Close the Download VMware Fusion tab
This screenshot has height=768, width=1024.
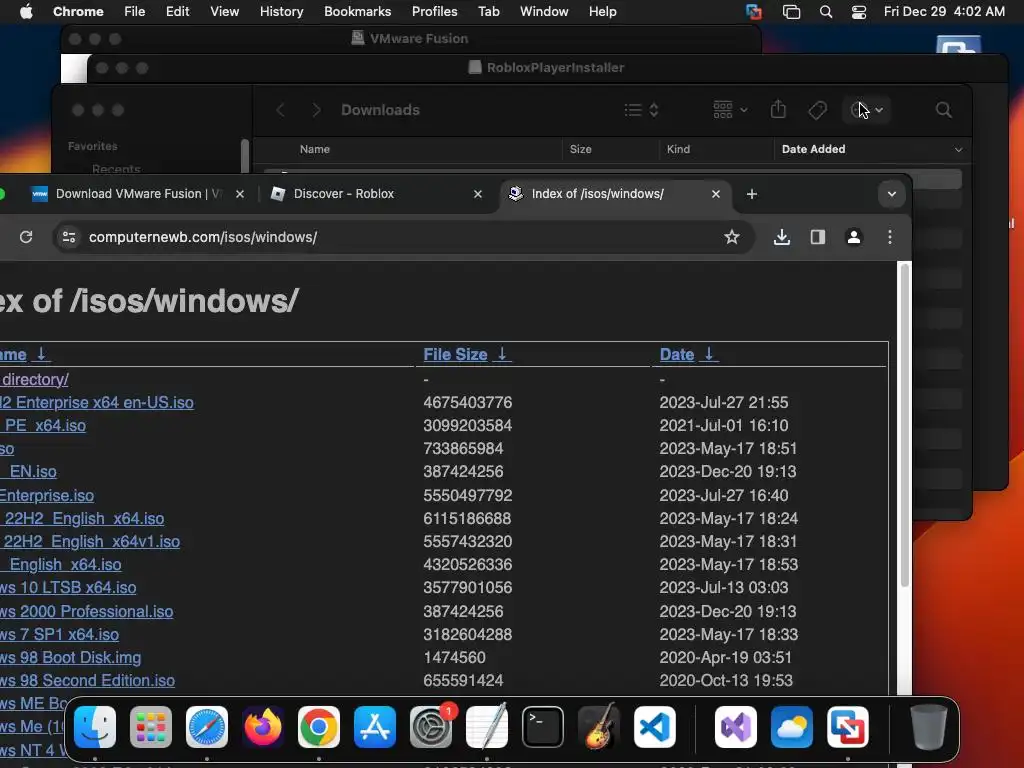click(x=240, y=194)
